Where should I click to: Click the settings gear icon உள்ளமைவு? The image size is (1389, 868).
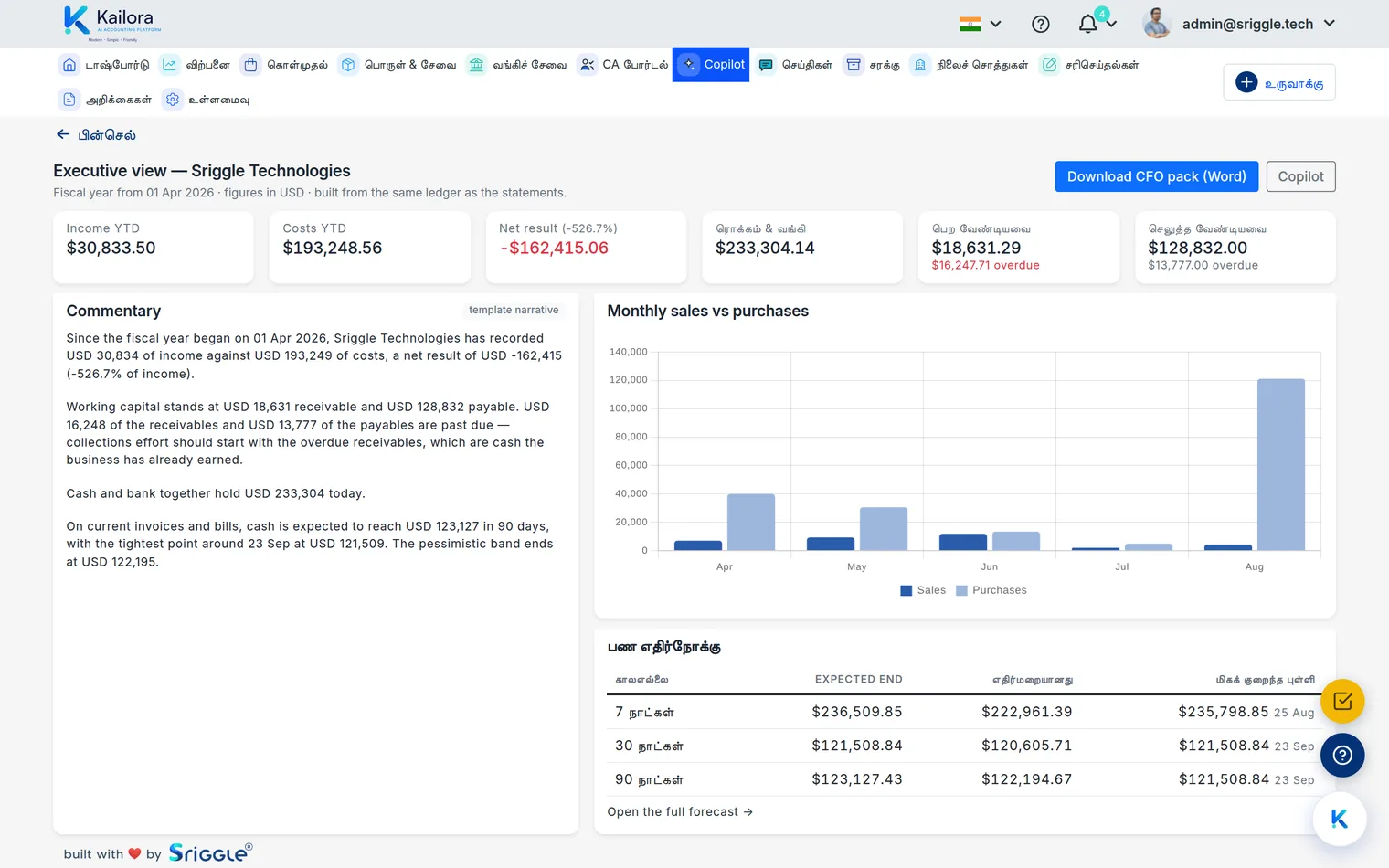tap(173, 100)
